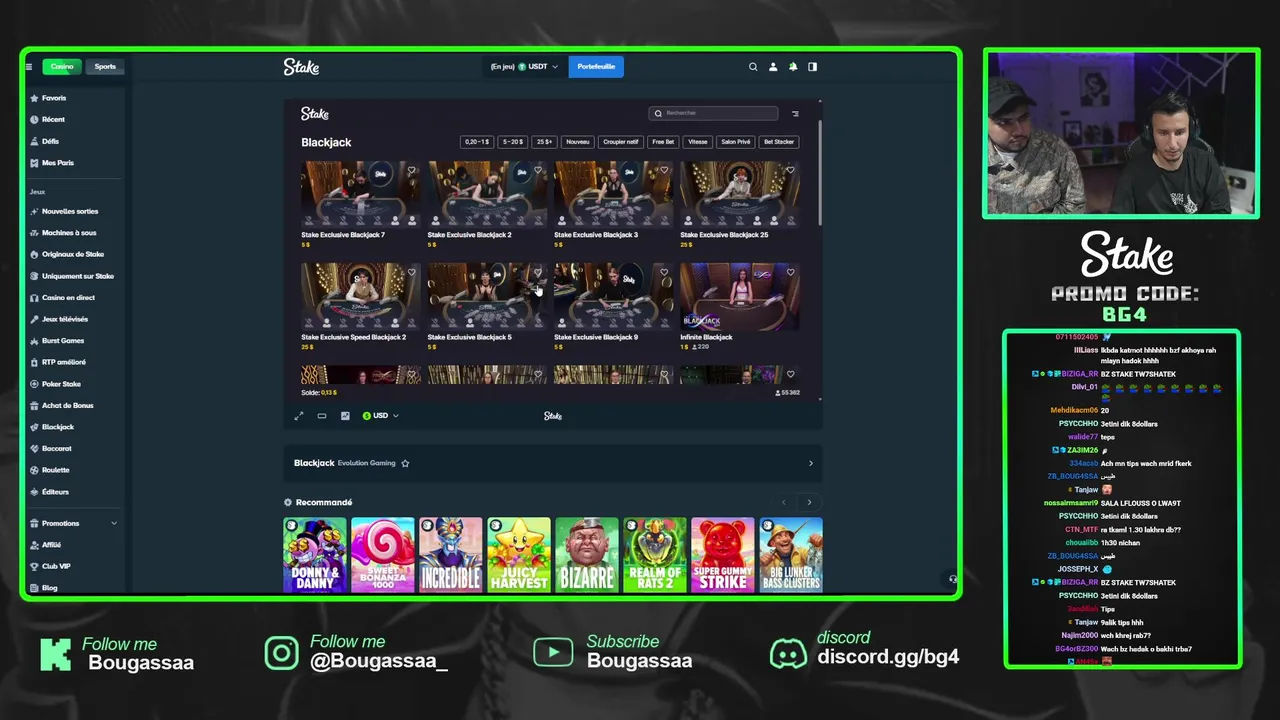Favorite Stake Exclusive Blackjack 9 heart

pyautogui.click(x=664, y=273)
